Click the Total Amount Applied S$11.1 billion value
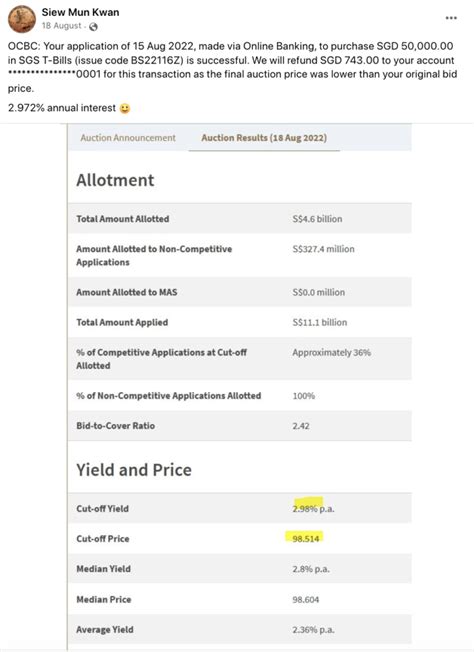 click(x=319, y=322)
